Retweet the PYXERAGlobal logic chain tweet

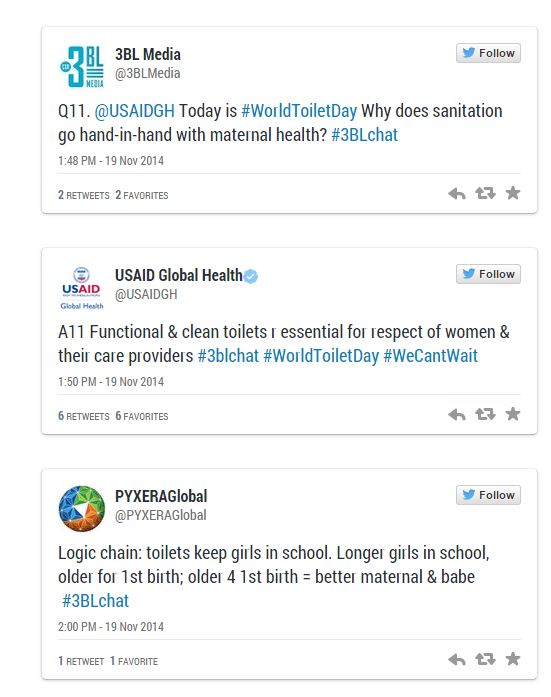point(485,659)
